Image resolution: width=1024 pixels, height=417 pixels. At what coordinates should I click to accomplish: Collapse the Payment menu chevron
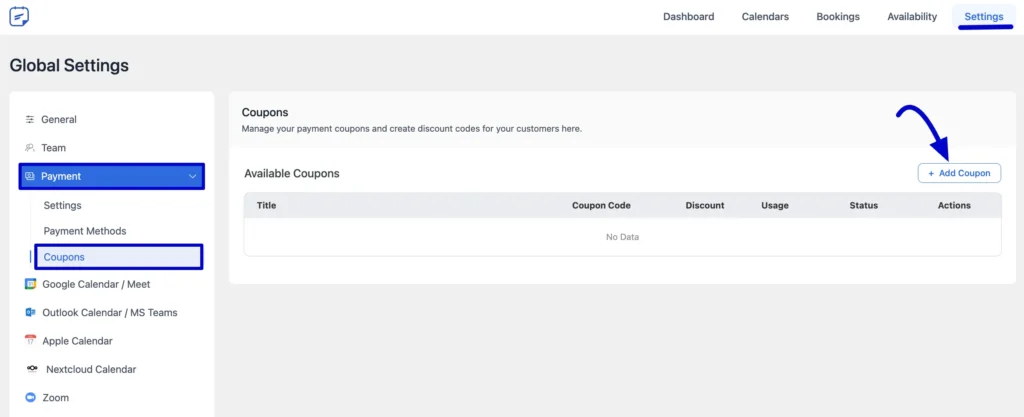(x=192, y=176)
